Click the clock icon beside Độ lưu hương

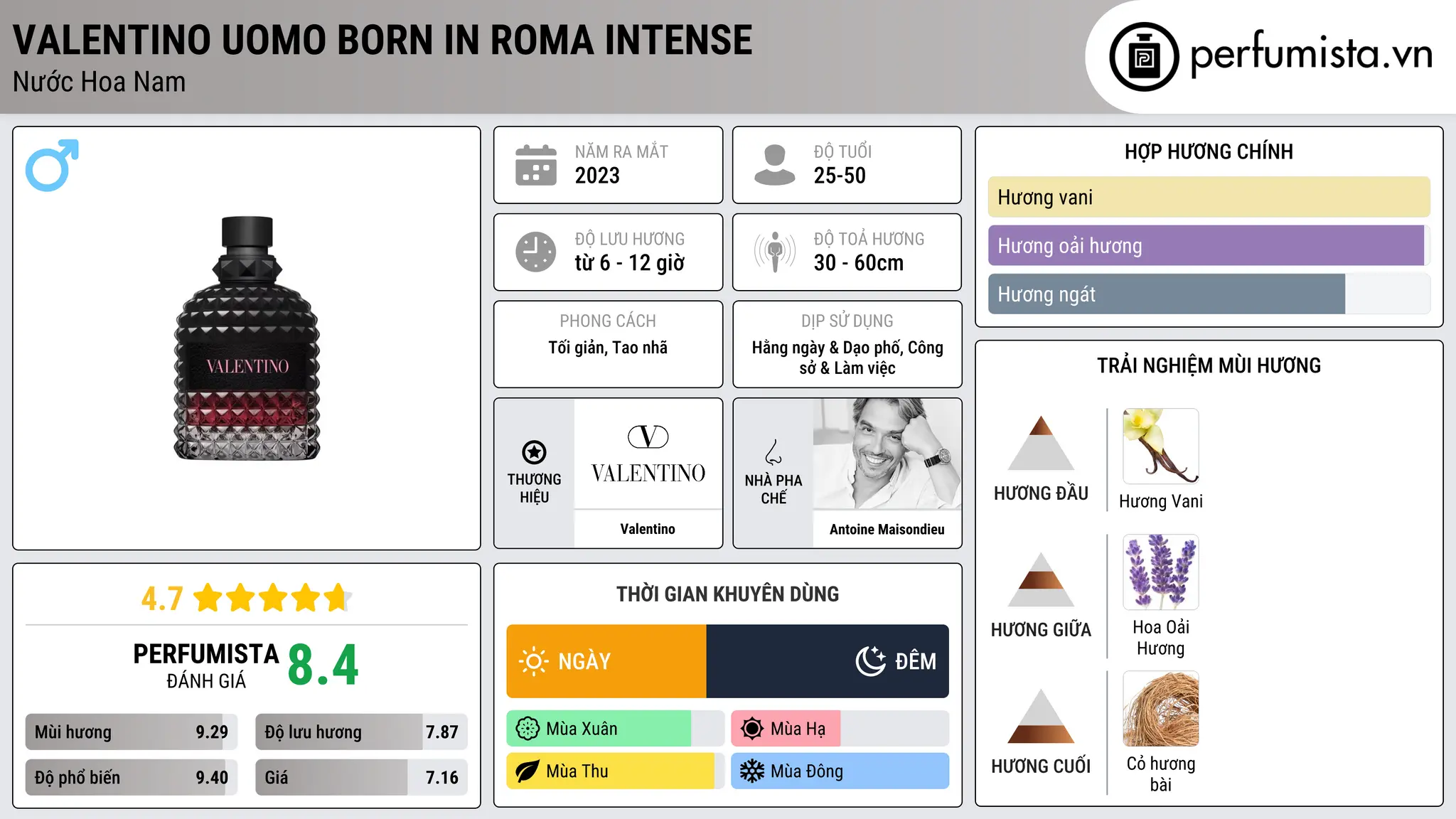point(536,252)
